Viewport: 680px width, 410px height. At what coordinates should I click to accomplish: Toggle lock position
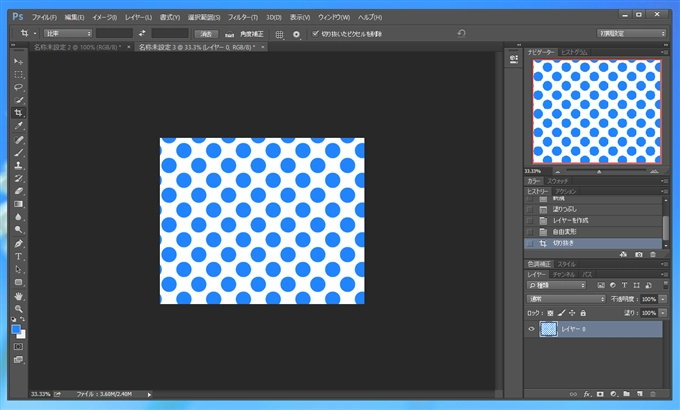coord(572,313)
